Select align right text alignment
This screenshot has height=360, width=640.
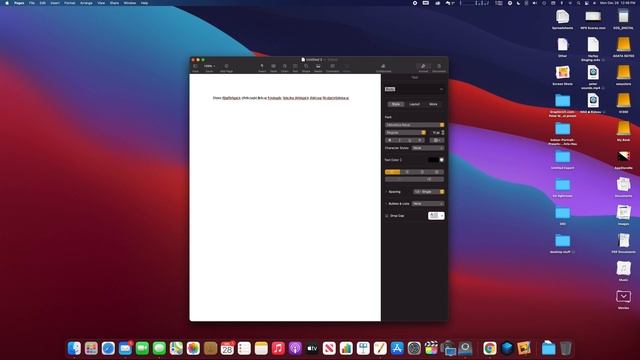(x=422, y=172)
